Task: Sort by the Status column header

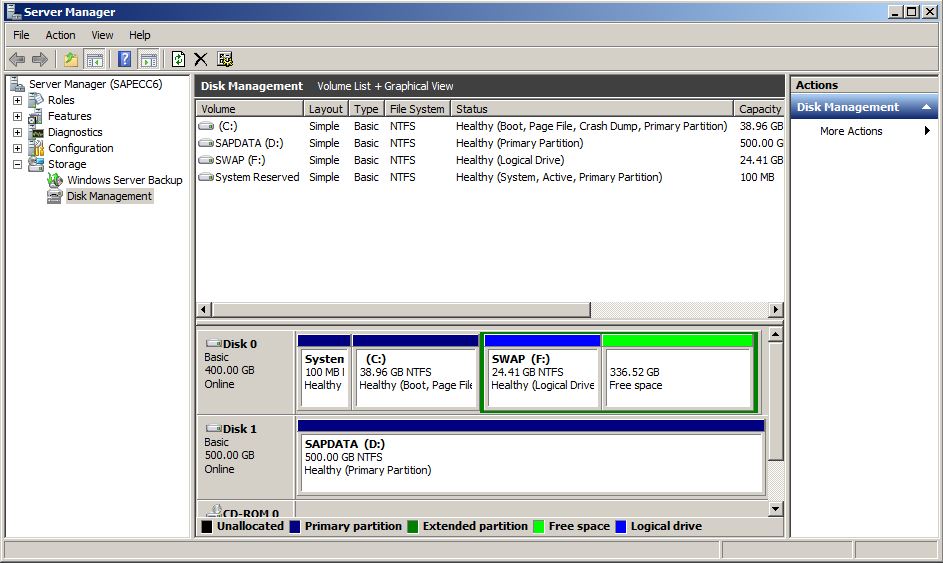Action: coord(592,109)
